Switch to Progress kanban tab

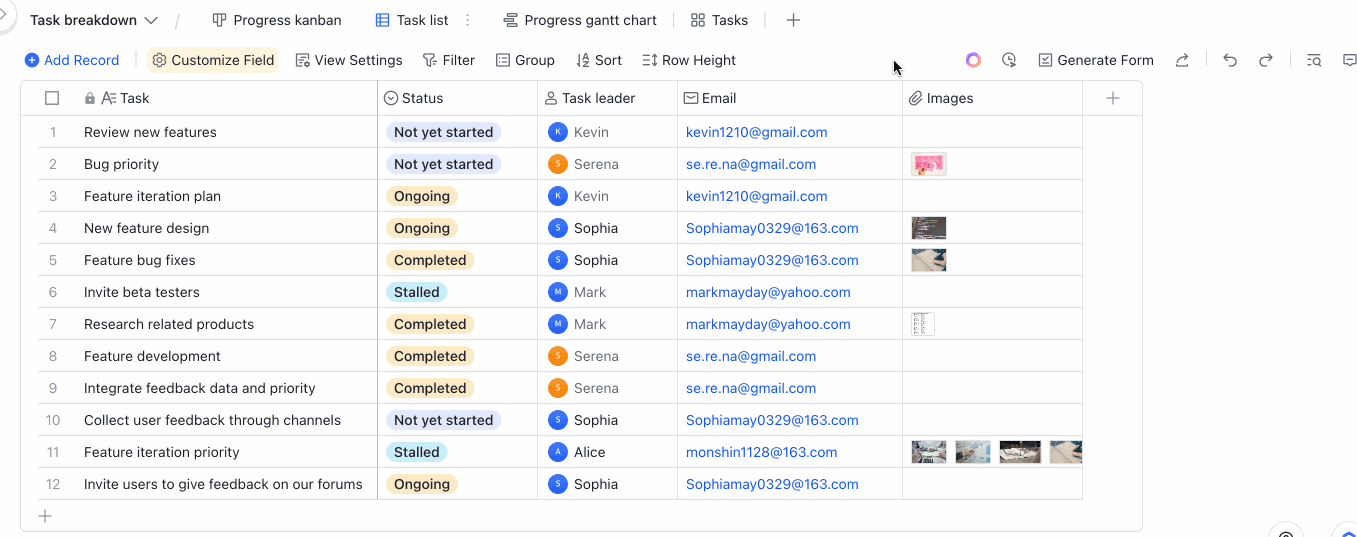[x=277, y=20]
